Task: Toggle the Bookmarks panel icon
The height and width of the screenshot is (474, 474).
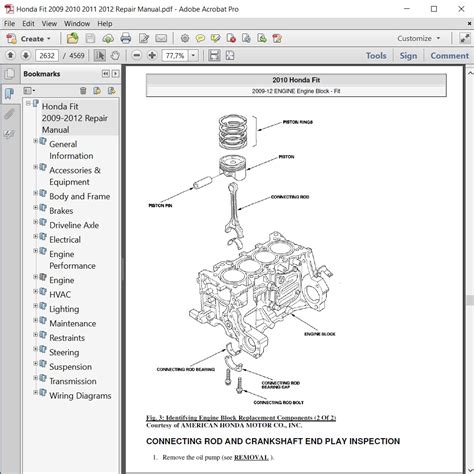Action: click(x=9, y=94)
